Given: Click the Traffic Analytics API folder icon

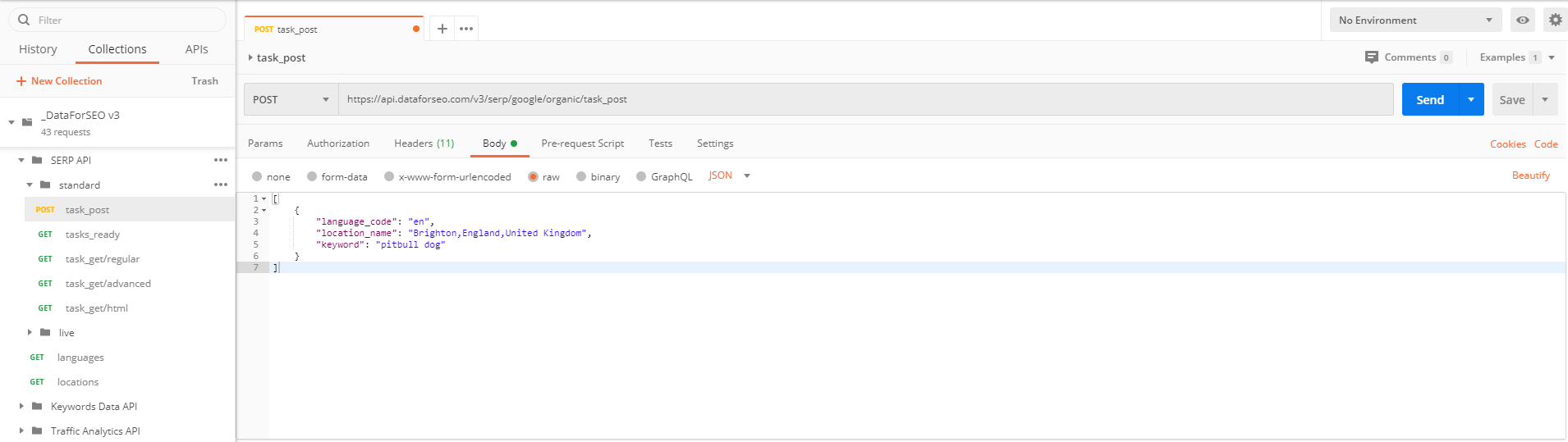Looking at the screenshot, I should click(x=37, y=431).
